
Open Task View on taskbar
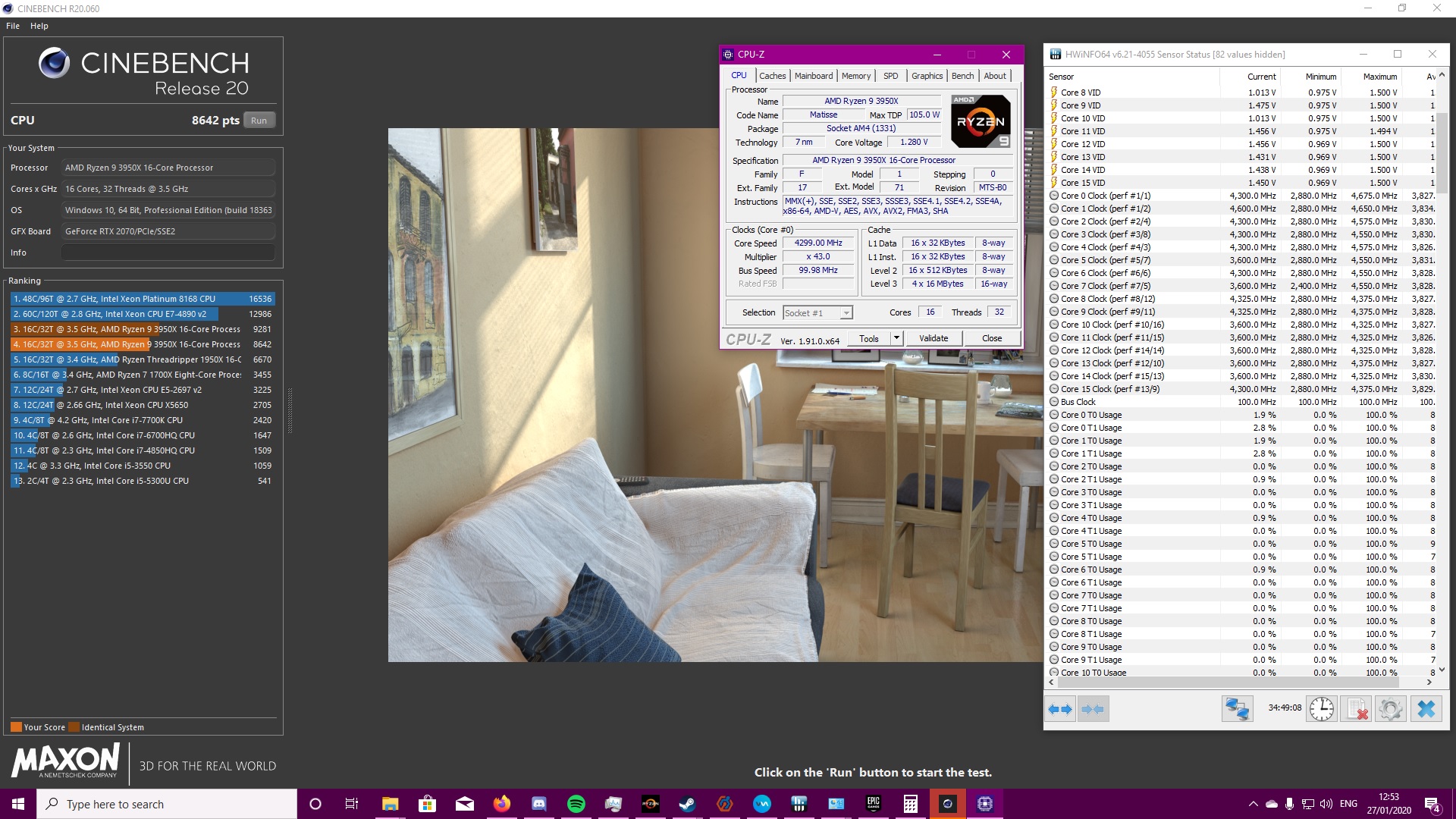click(352, 804)
